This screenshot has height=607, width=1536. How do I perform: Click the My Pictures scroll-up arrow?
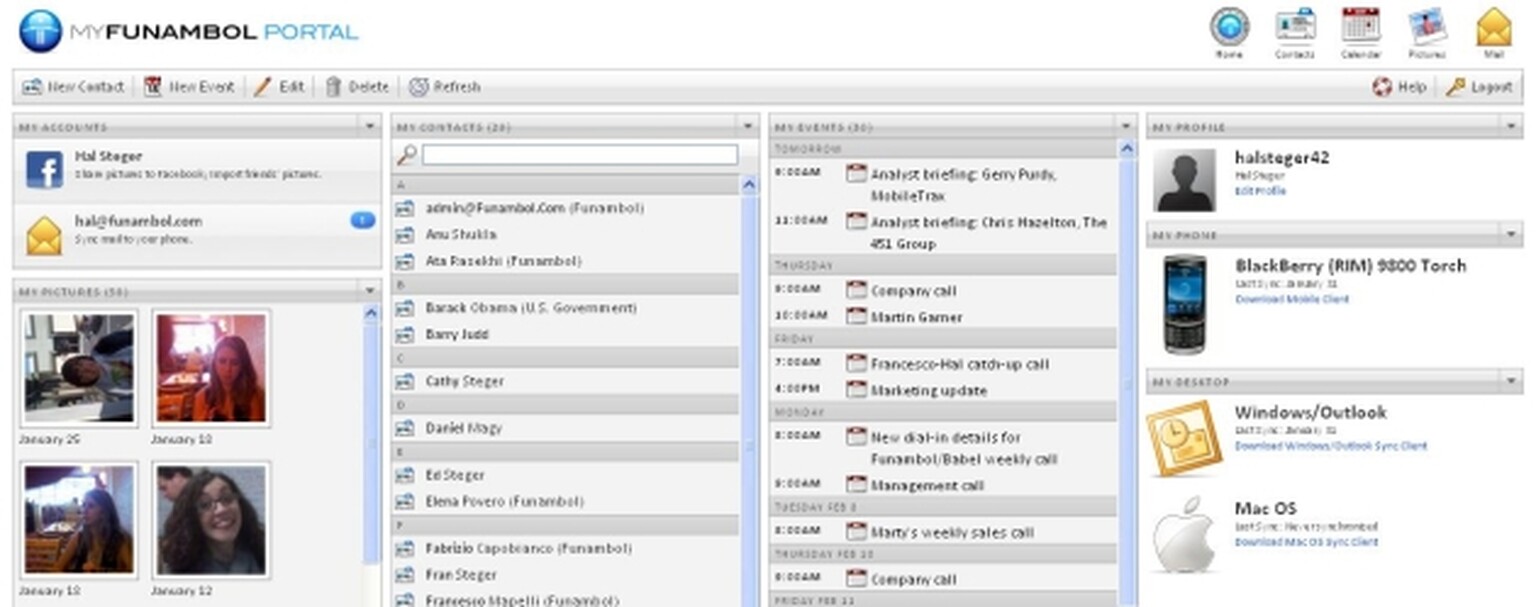[371, 313]
